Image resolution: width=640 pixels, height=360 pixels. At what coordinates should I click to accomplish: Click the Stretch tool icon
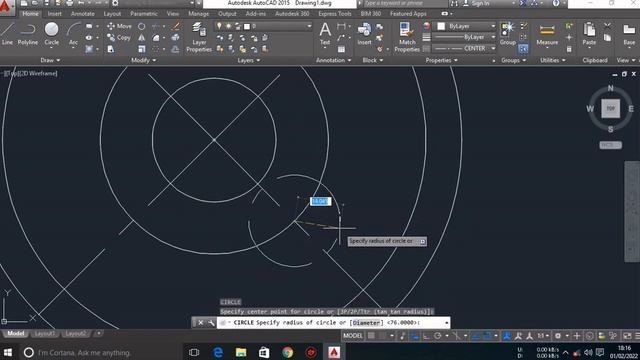click(111, 49)
